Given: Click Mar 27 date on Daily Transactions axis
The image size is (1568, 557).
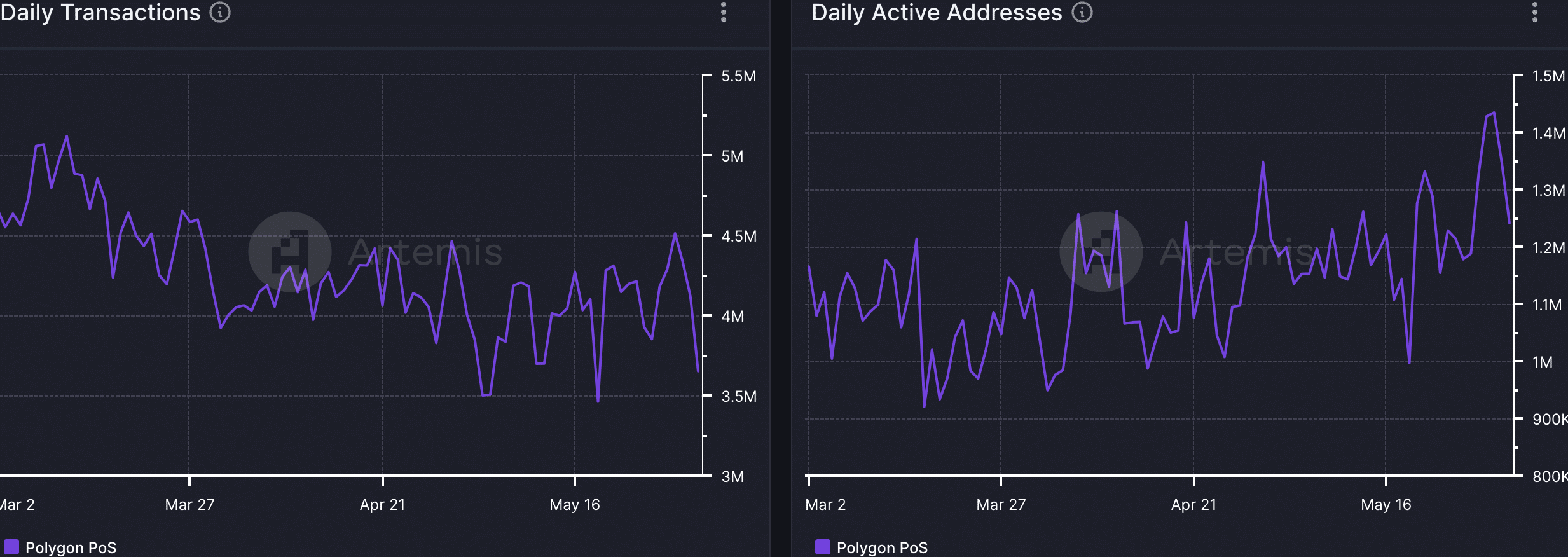Looking at the screenshot, I should click(189, 505).
